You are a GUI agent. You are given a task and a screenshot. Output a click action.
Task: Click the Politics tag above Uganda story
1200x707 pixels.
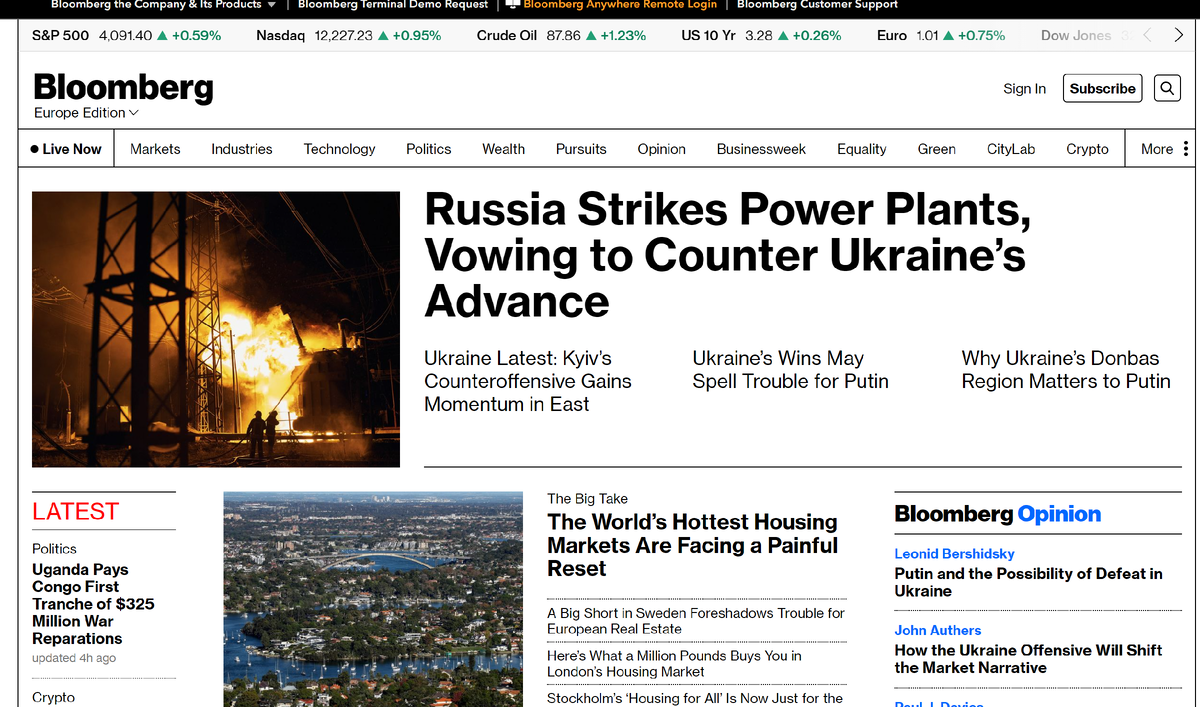pos(54,548)
